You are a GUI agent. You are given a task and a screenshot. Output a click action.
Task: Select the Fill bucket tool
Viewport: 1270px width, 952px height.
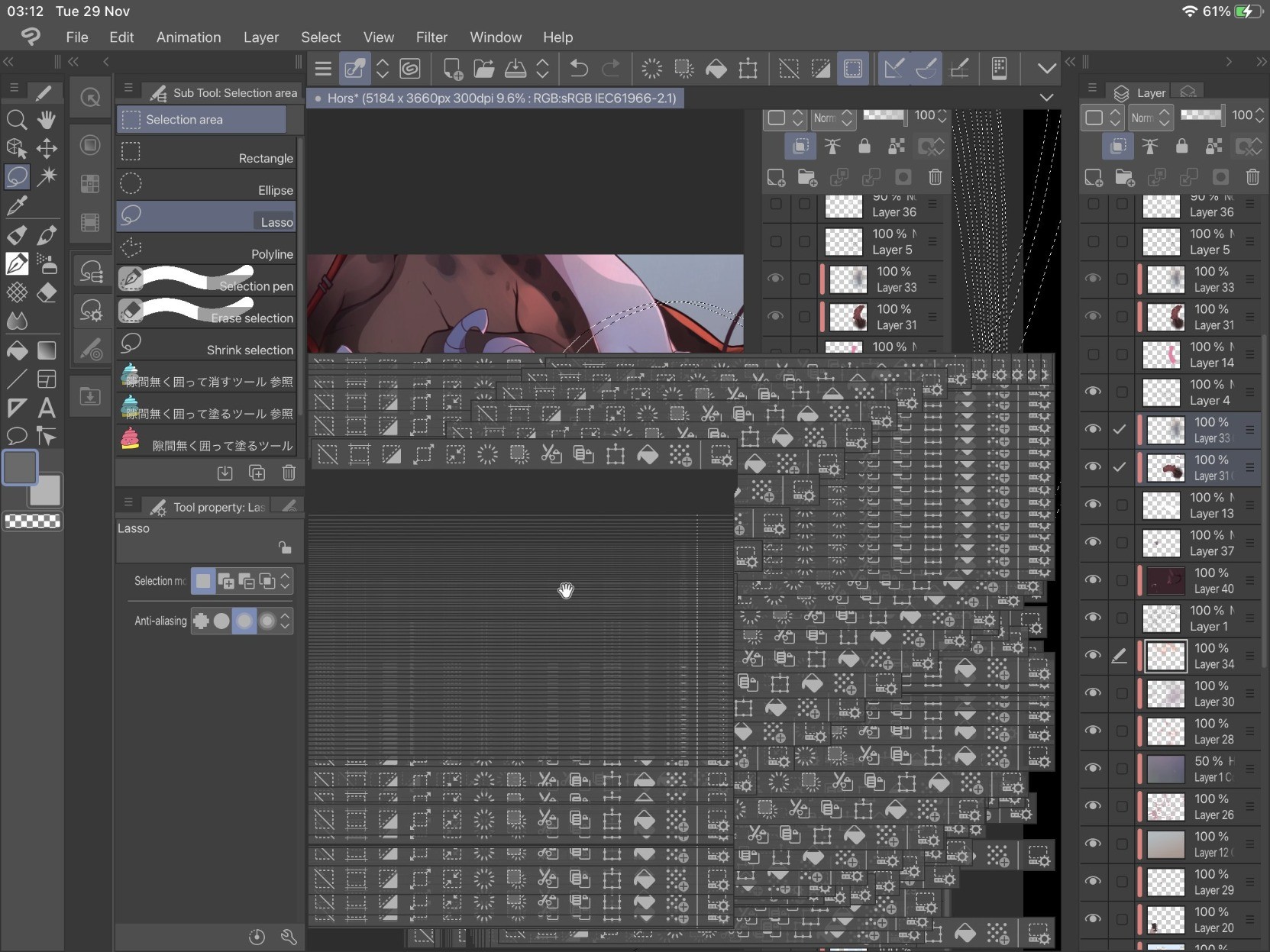click(x=16, y=350)
